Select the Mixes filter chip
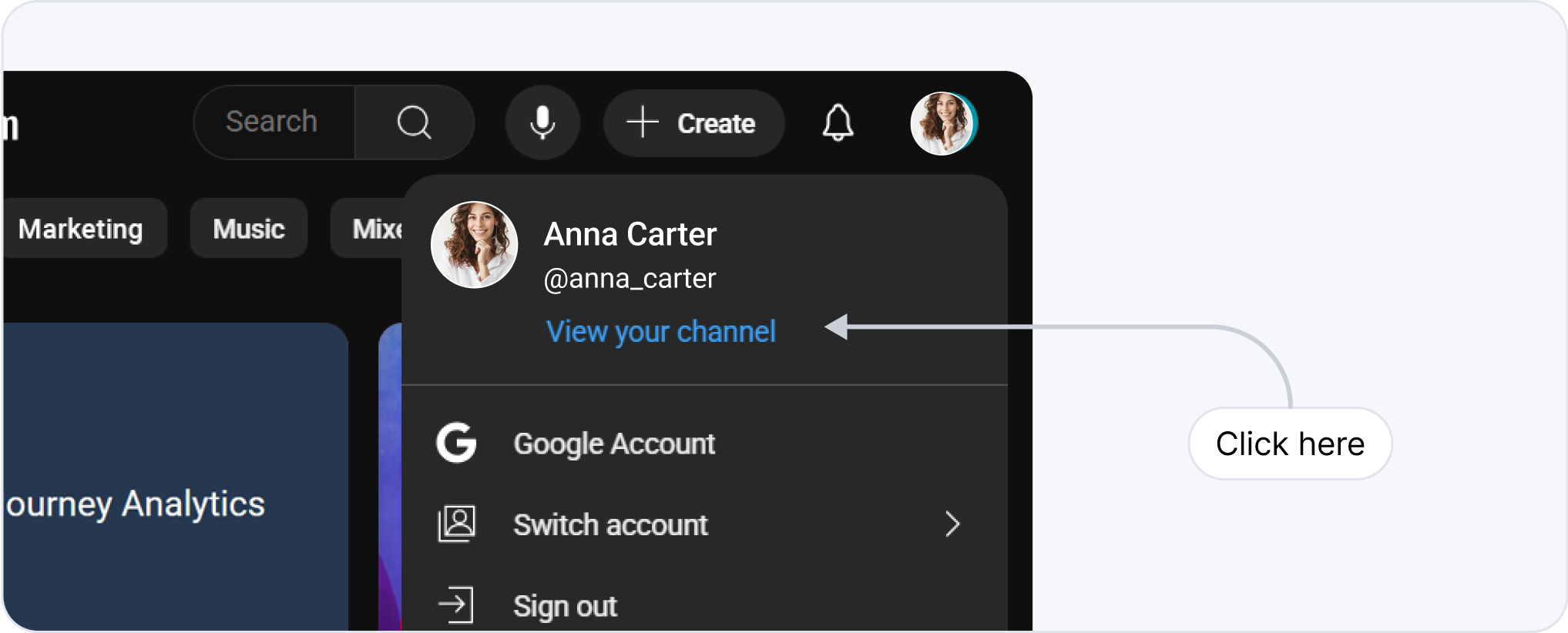1568x633 pixels. tap(367, 229)
